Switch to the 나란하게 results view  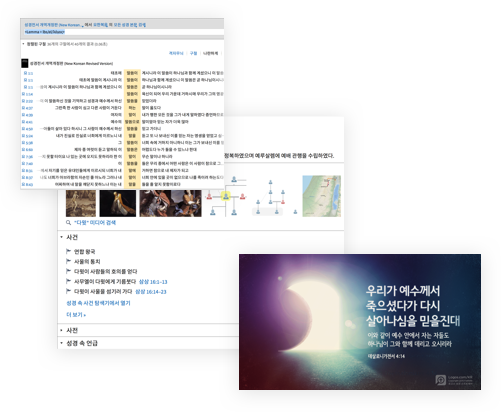210,53
